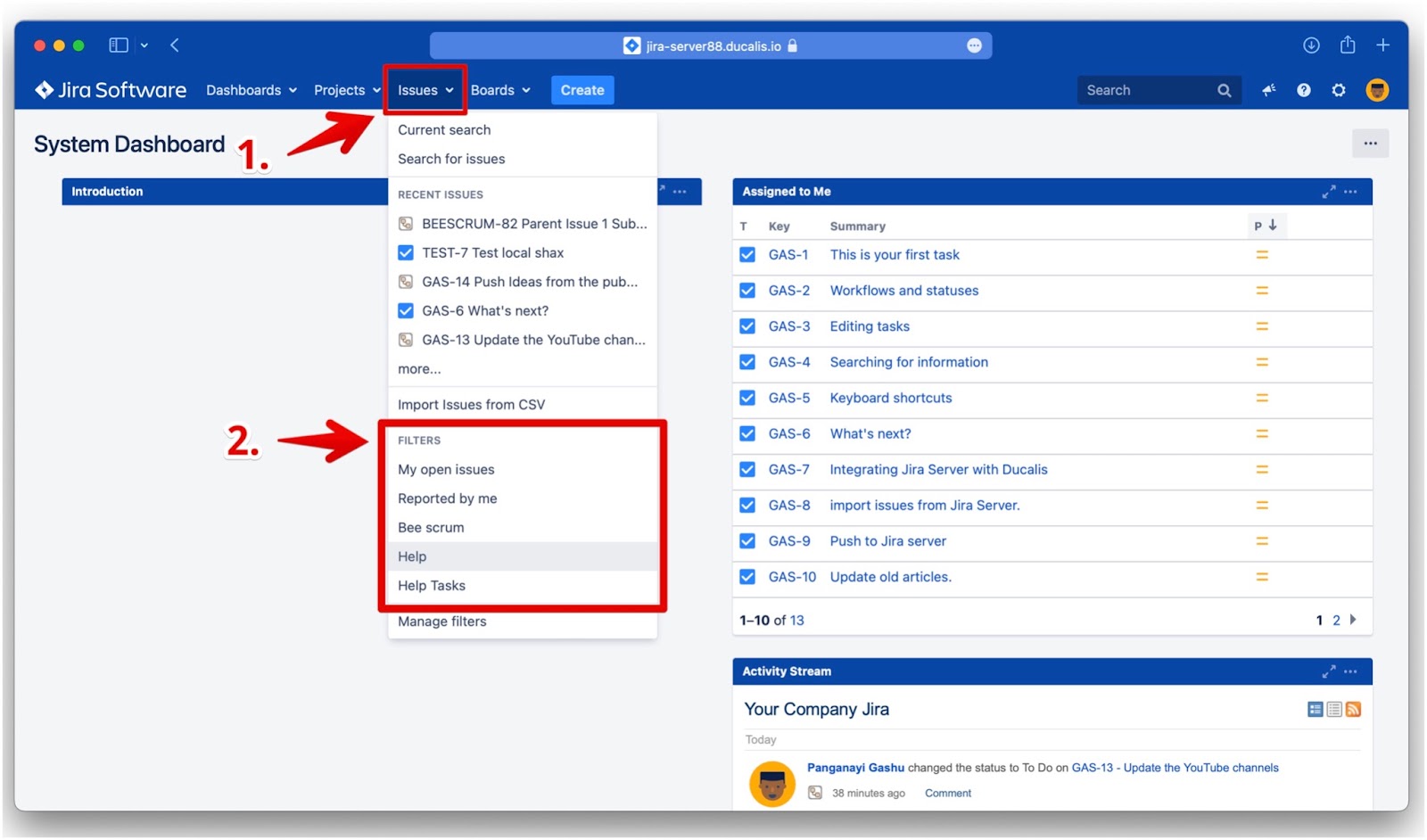Open the feedback megaphone icon
The image size is (1427, 840).
(x=1269, y=90)
